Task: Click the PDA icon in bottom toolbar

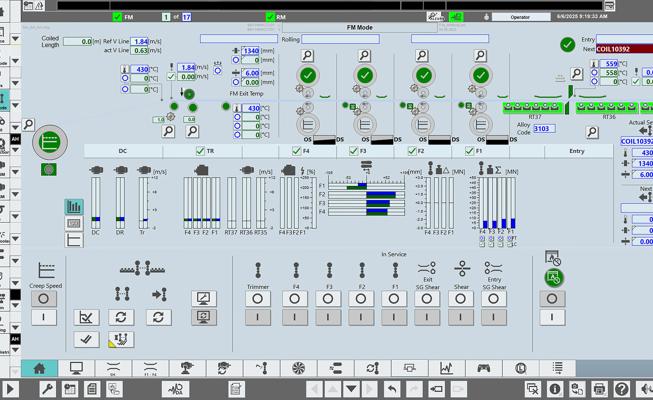Action: pos(177,389)
